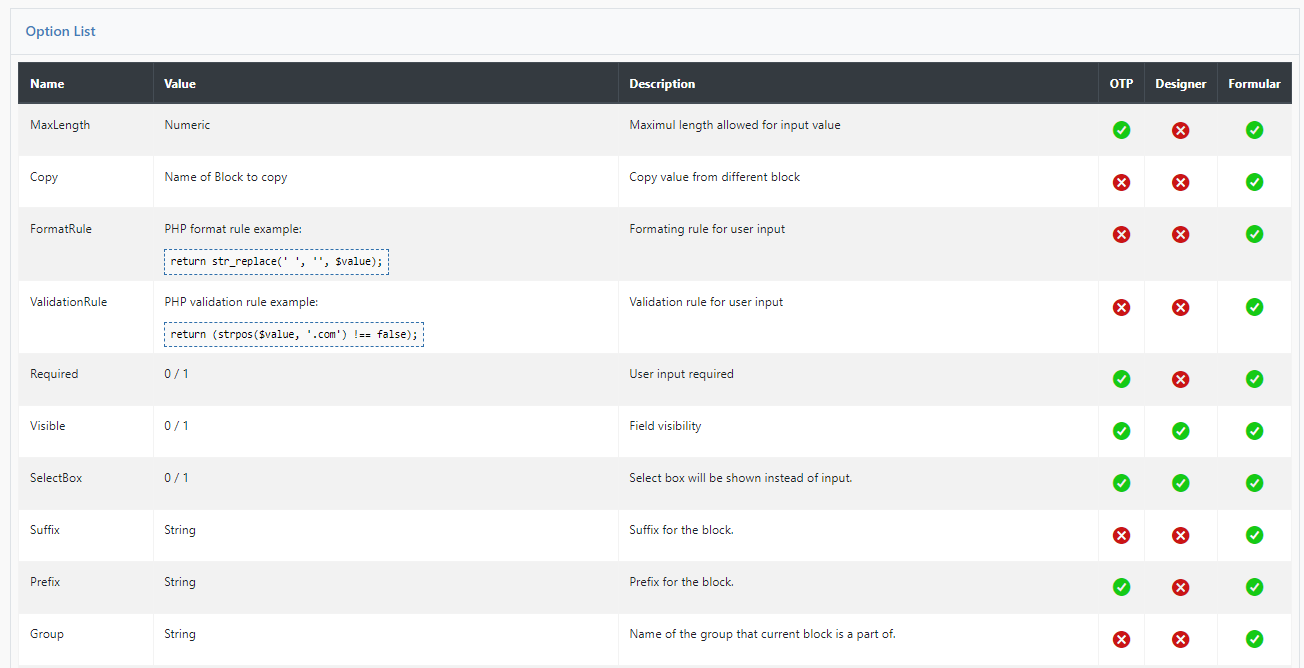Click the green Formular checkmark for FormatRule
Image resolution: width=1304 pixels, height=668 pixels.
1254,234
